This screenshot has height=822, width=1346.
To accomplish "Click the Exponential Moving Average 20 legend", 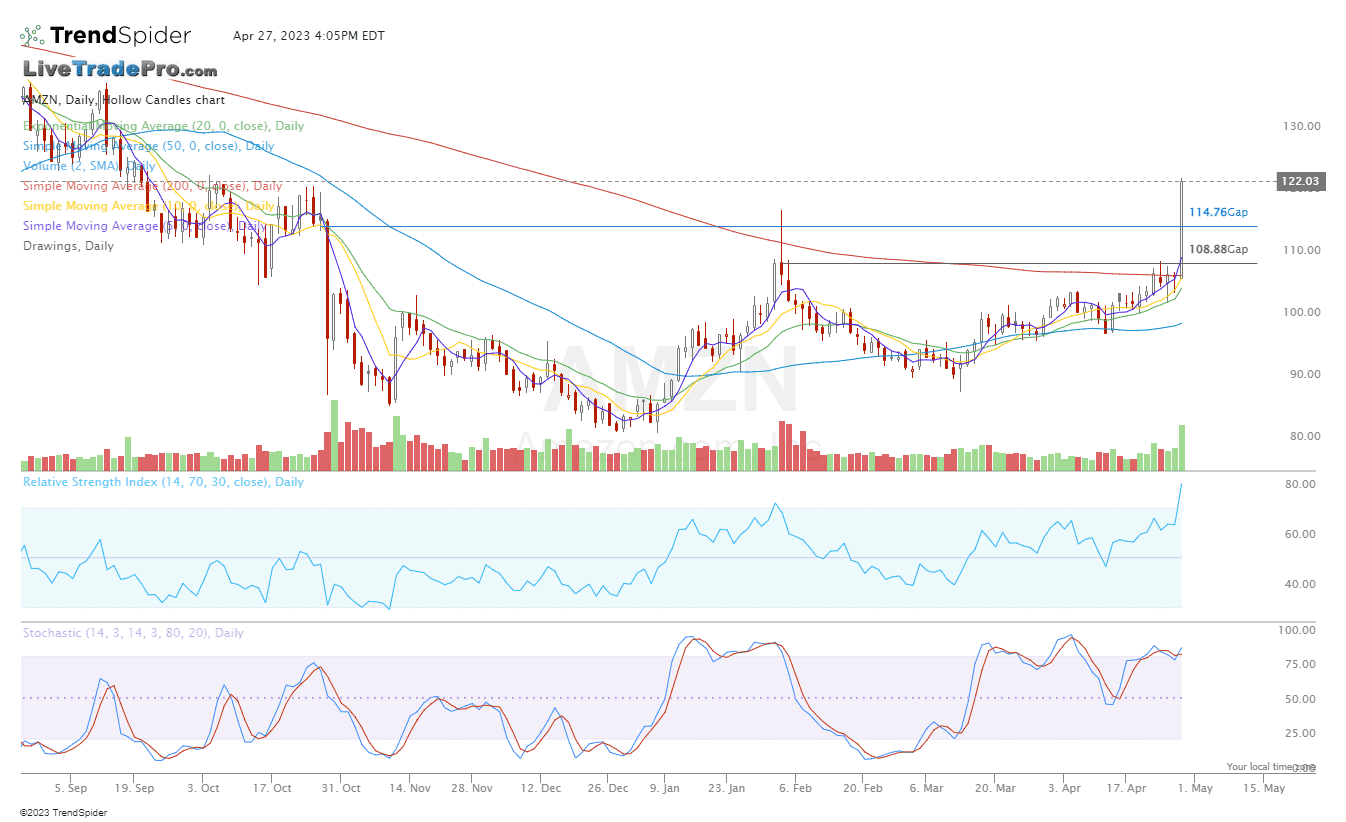I will [163, 126].
